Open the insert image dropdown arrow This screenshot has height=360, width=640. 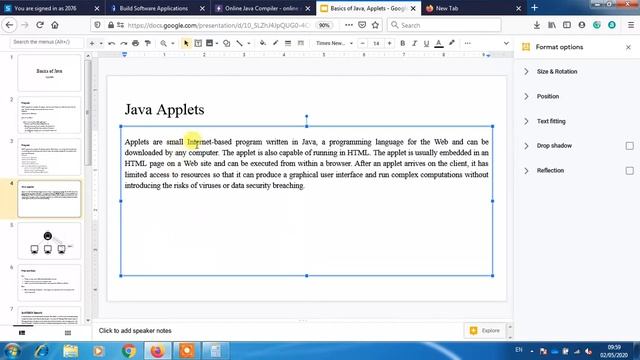[x=217, y=43]
